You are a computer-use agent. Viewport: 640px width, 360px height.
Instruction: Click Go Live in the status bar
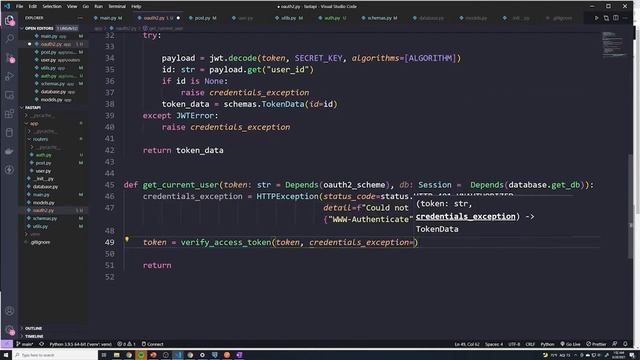(570, 344)
